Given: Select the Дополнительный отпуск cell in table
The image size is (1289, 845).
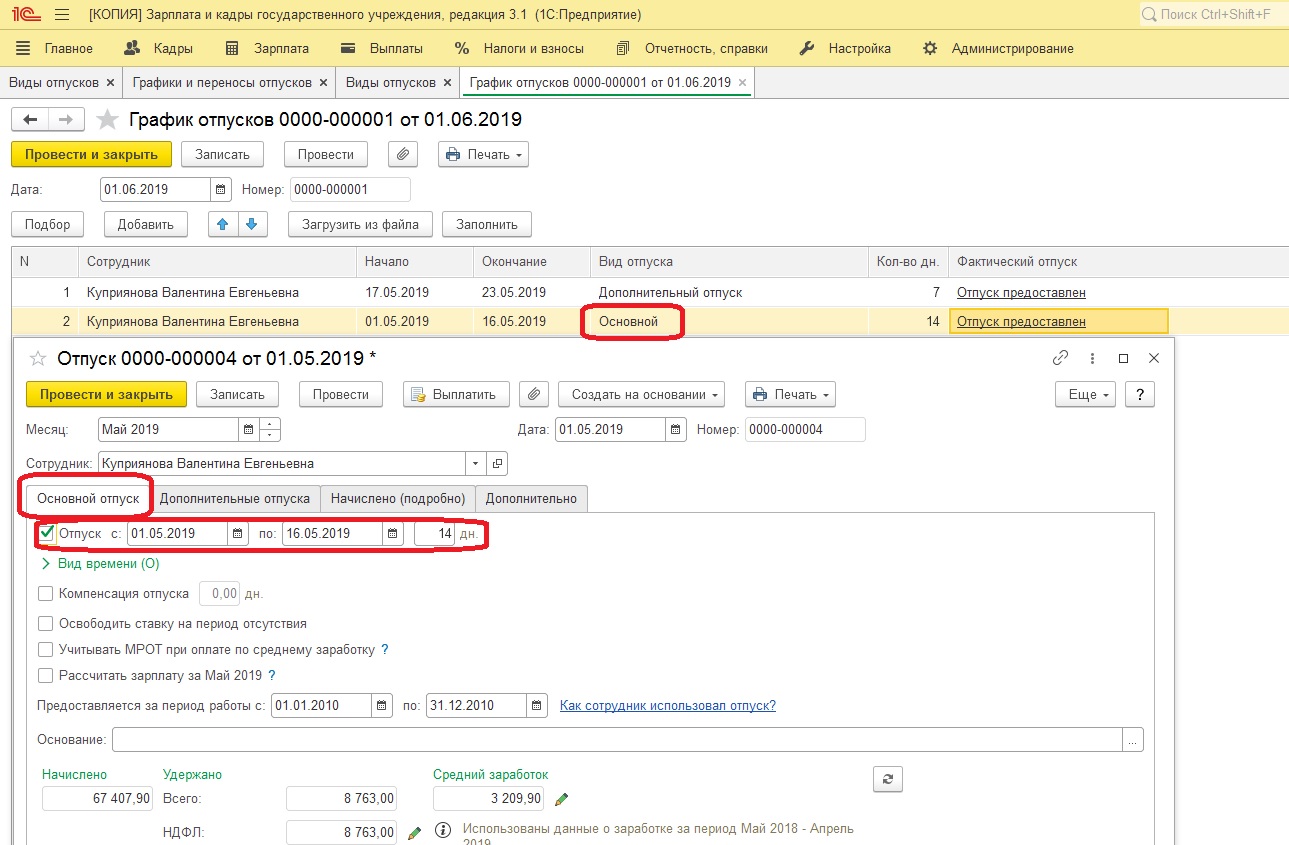Looking at the screenshot, I should [729, 293].
